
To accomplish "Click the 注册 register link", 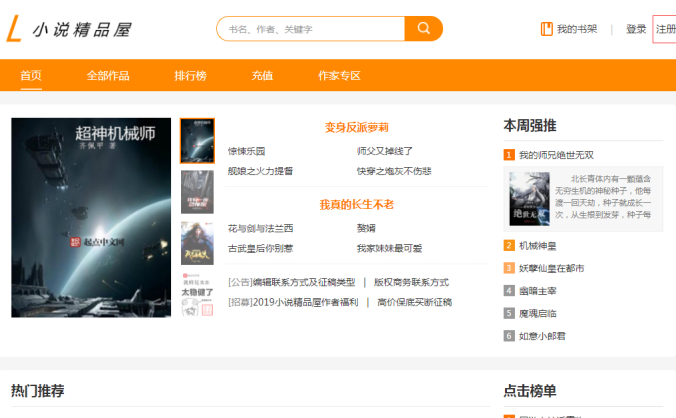I will click(x=666, y=29).
